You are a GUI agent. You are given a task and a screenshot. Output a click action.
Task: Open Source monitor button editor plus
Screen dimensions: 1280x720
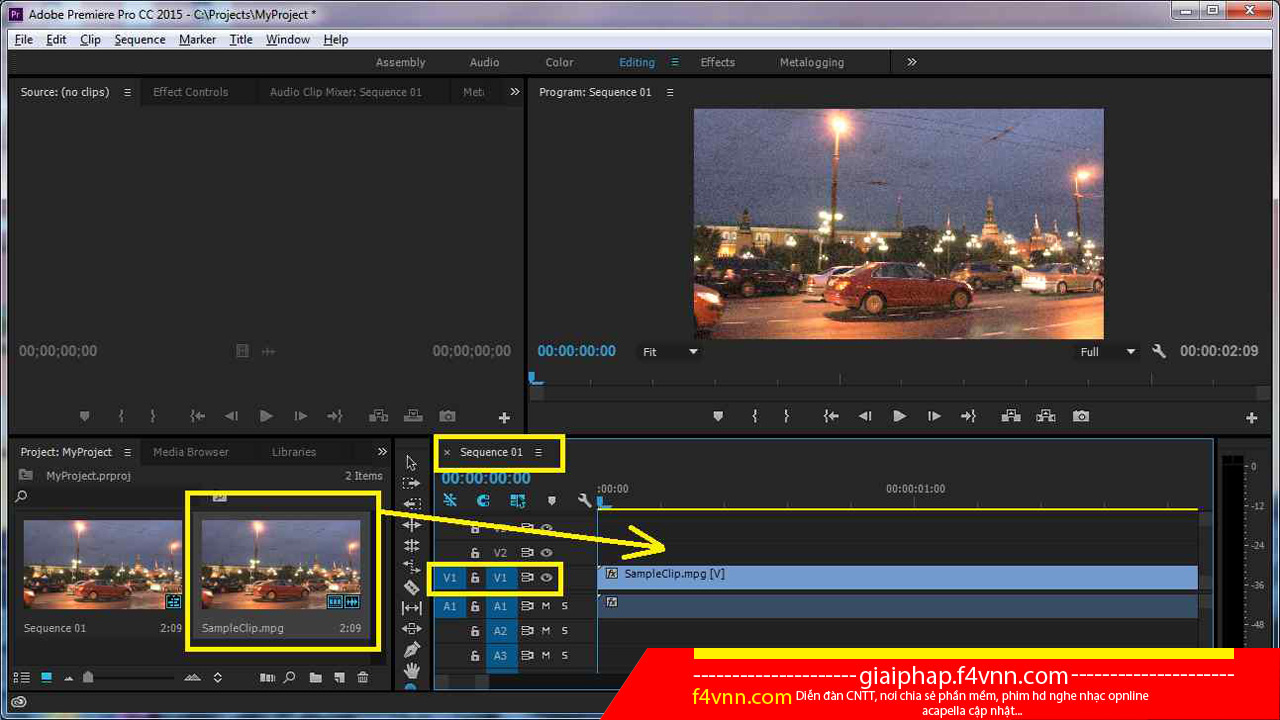click(x=504, y=417)
